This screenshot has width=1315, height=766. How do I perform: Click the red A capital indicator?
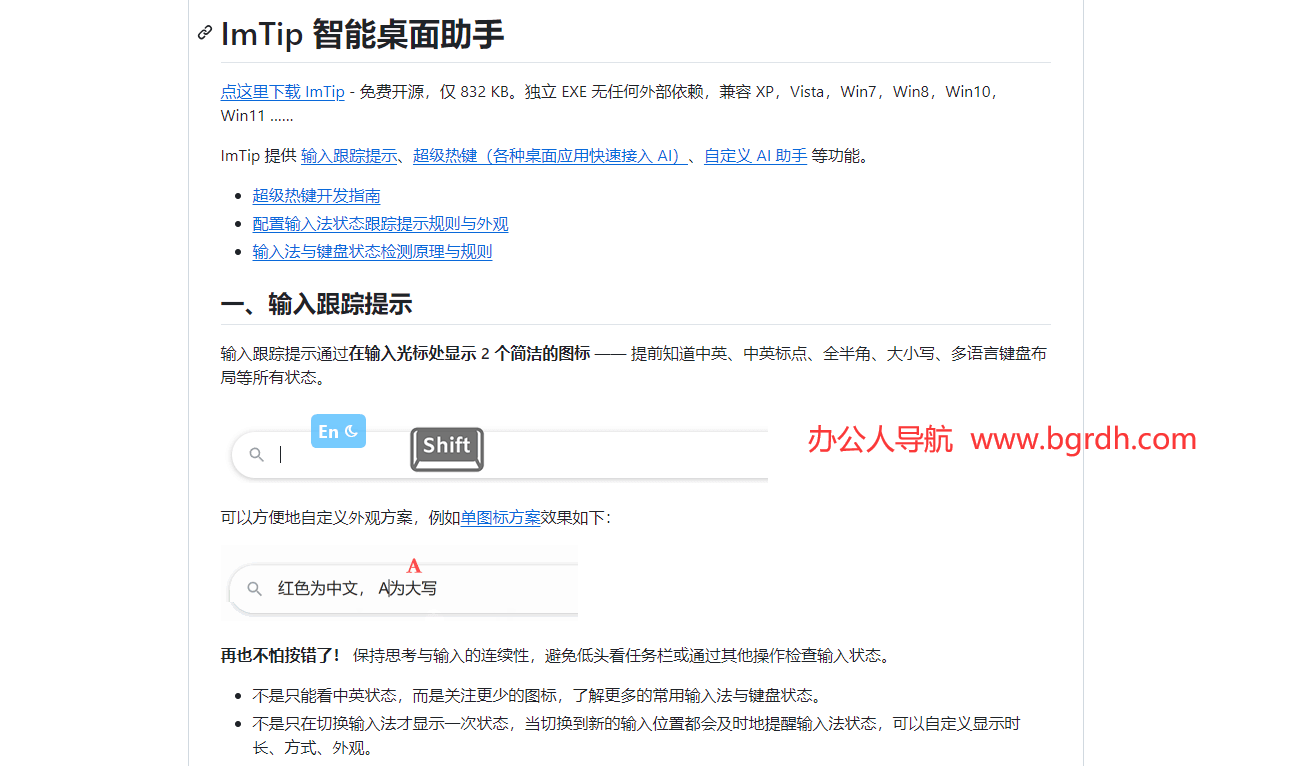click(x=414, y=567)
